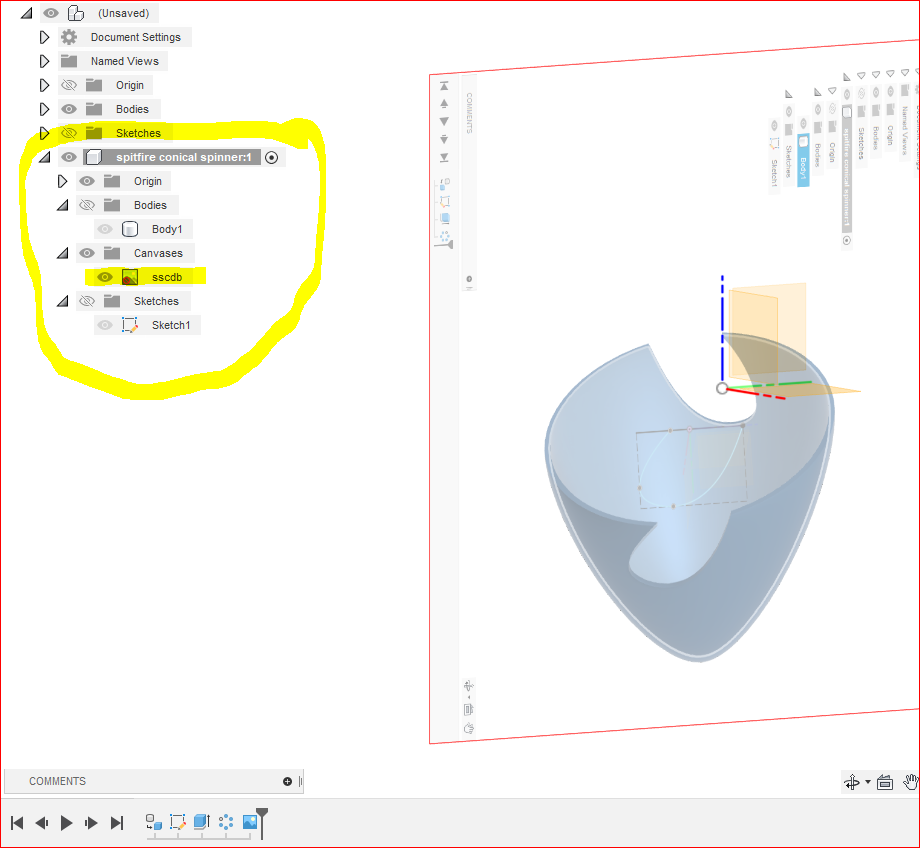Select the Sketch1 tree item
This screenshot has width=920, height=848.
coord(171,325)
